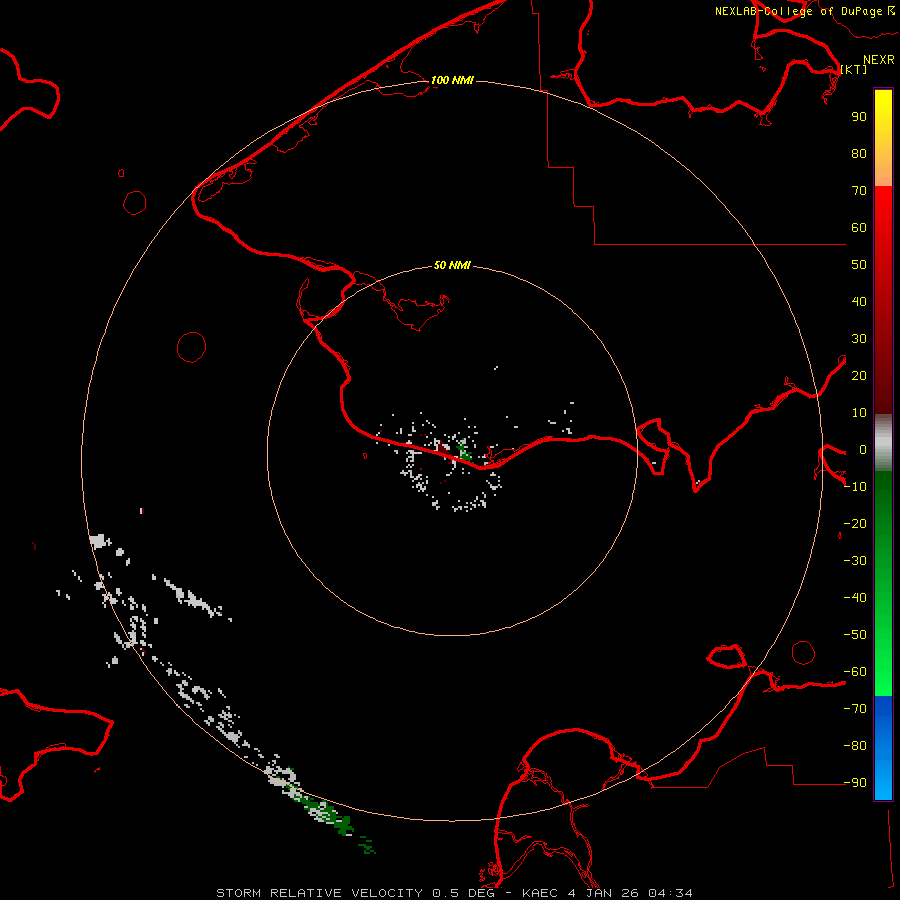The image size is (900, 900).
Task: Click the '100 NMI' range ring label
Action: pyautogui.click(x=452, y=80)
